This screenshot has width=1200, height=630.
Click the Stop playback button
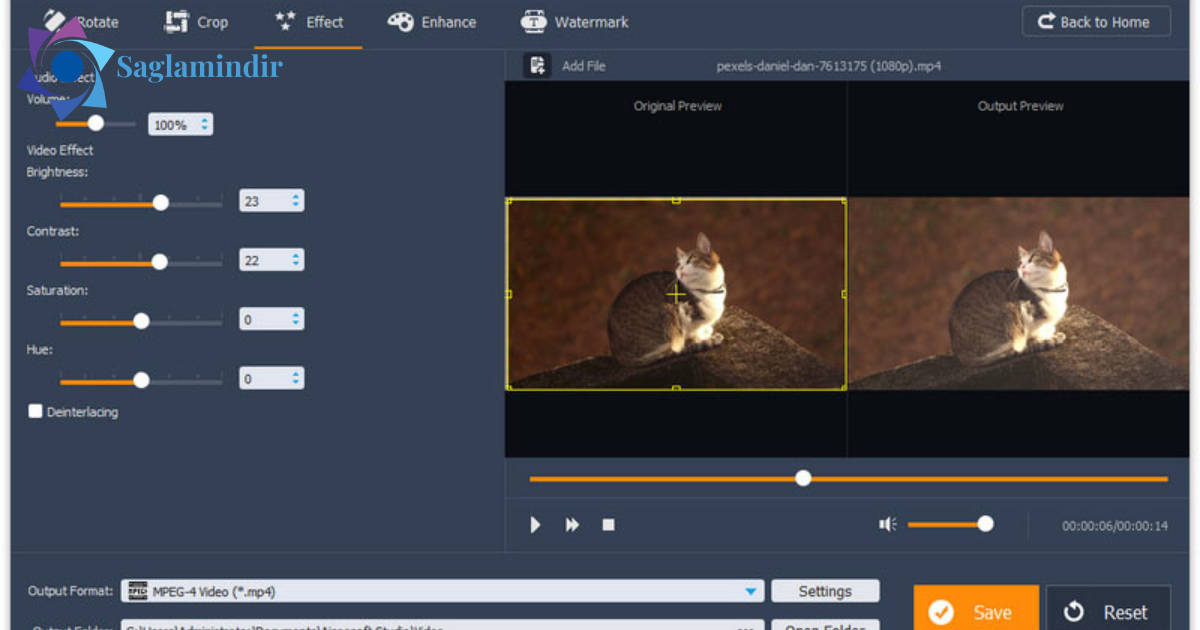(x=608, y=524)
